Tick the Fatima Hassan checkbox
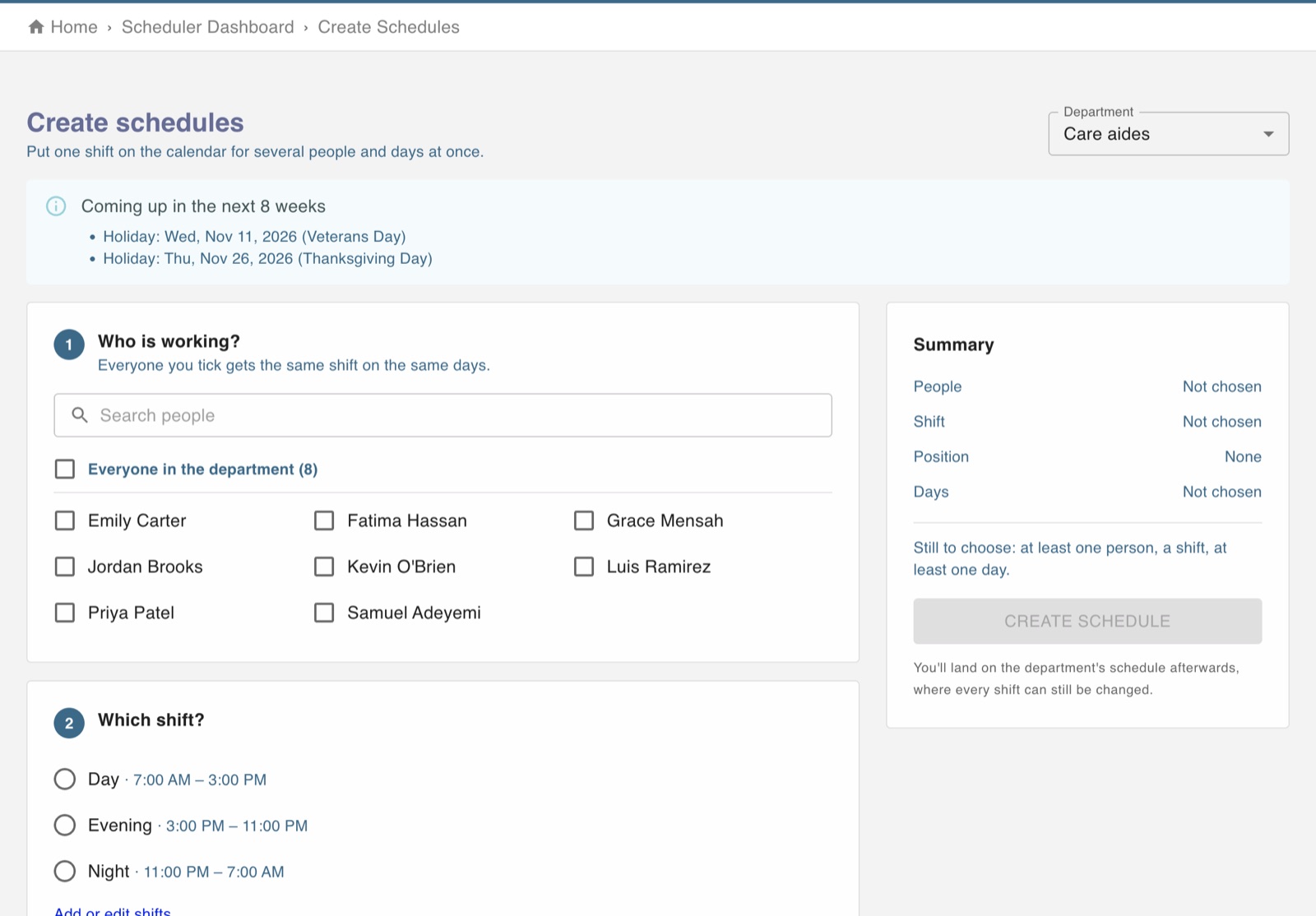Viewport: 1316px width, 916px height. (x=324, y=520)
